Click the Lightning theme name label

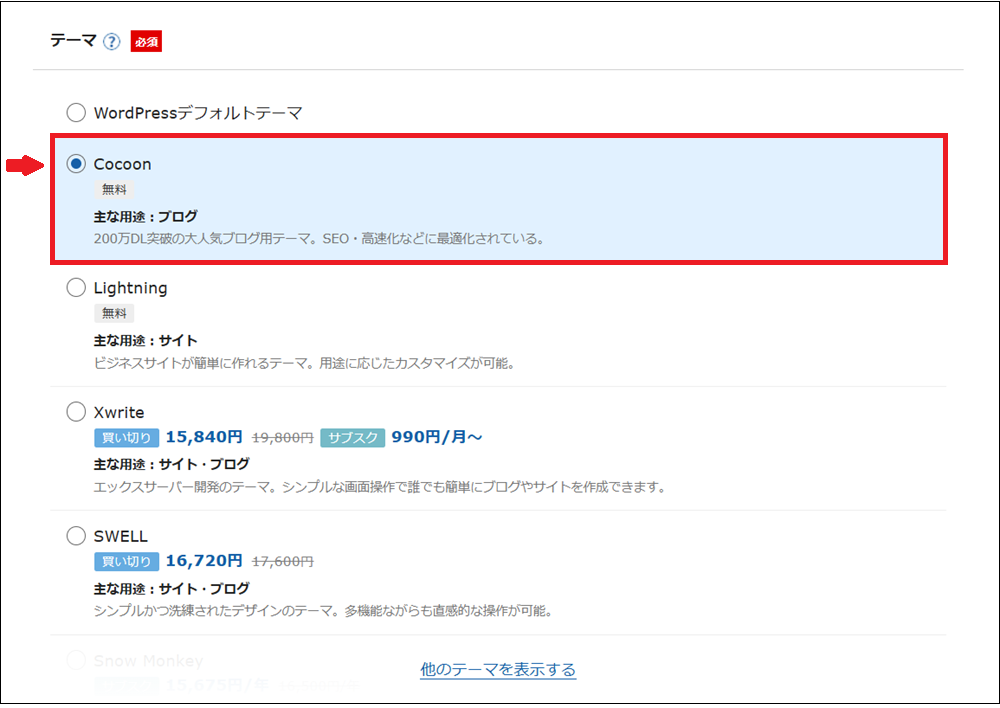(130, 288)
